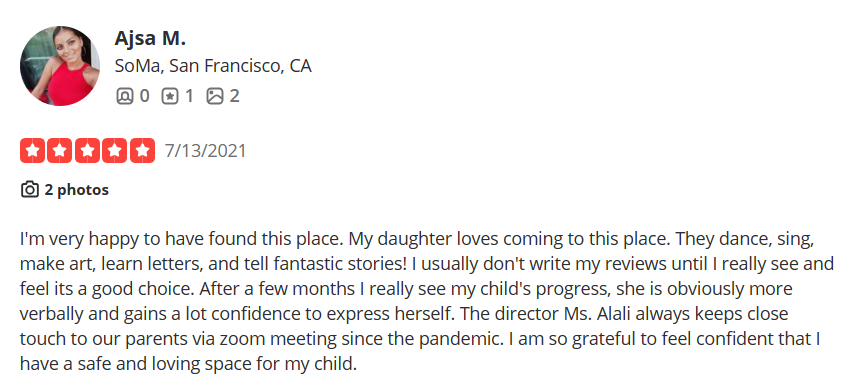
Task: Click the friends icon under the location
Action: pos(124,96)
